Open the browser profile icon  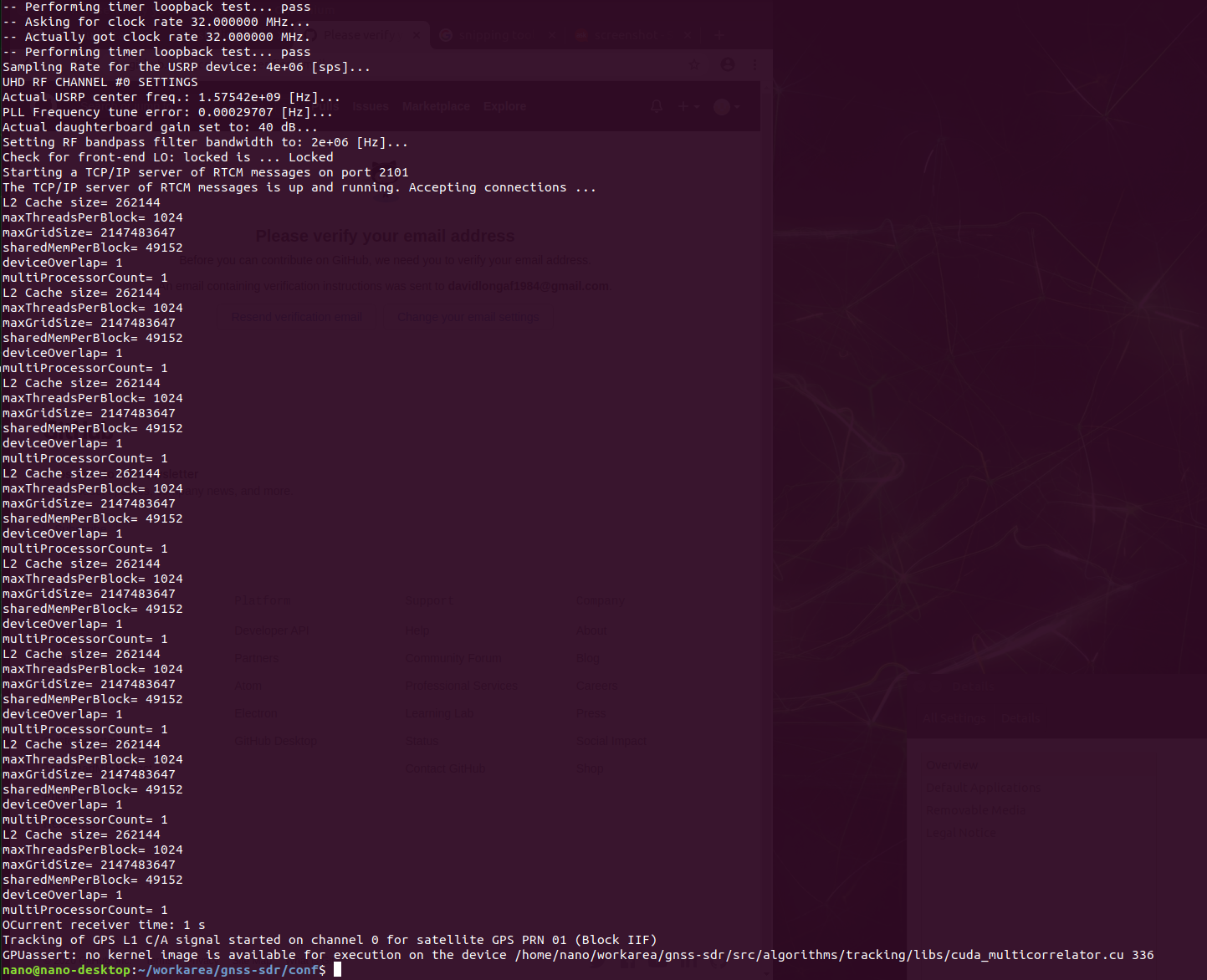coord(727,64)
